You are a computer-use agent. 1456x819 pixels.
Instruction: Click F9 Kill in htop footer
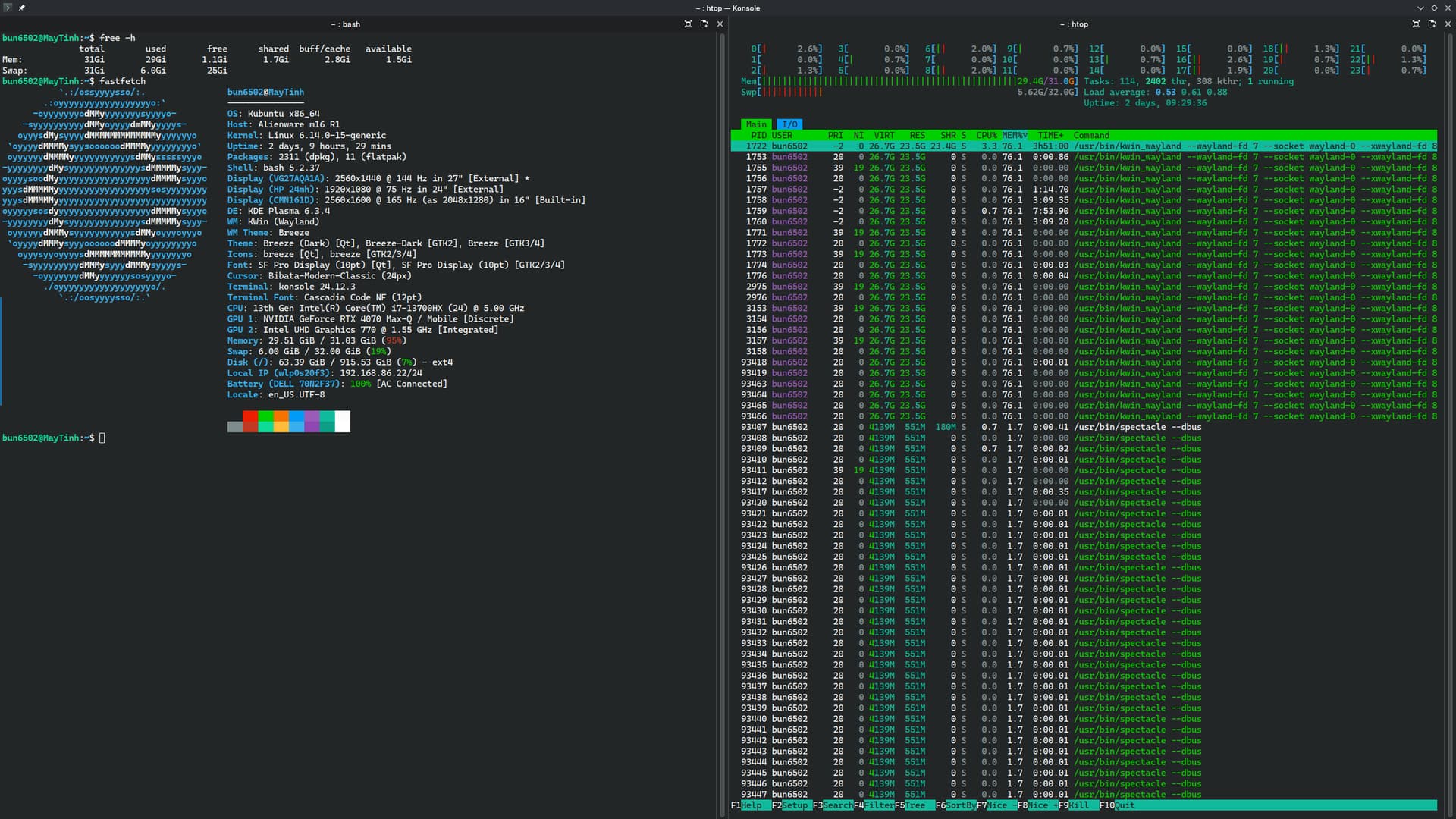tap(1078, 805)
